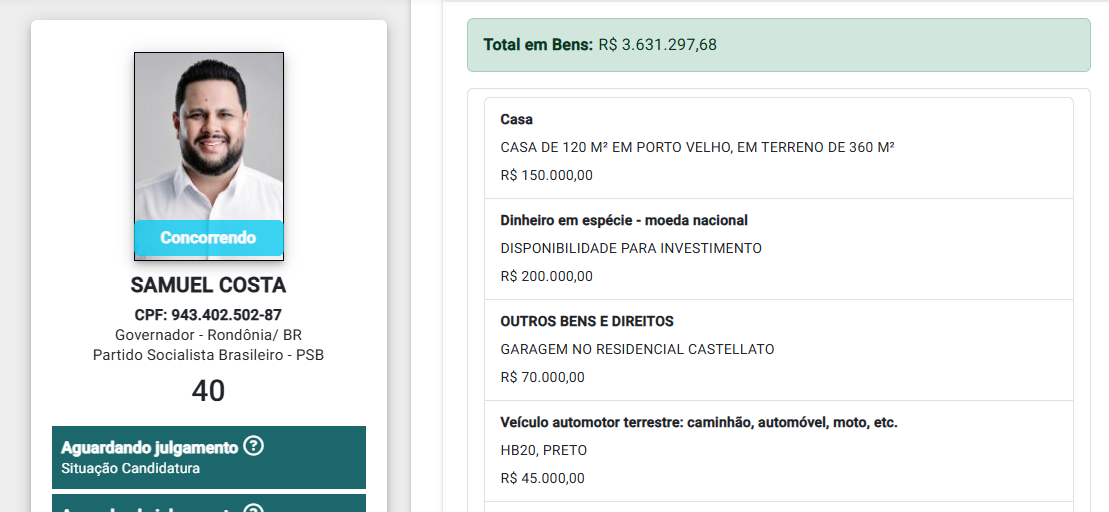Screen dimensions: 1109x512
Task: Click Partido Socialista Brasileiro - PSB label
Action: [209, 355]
